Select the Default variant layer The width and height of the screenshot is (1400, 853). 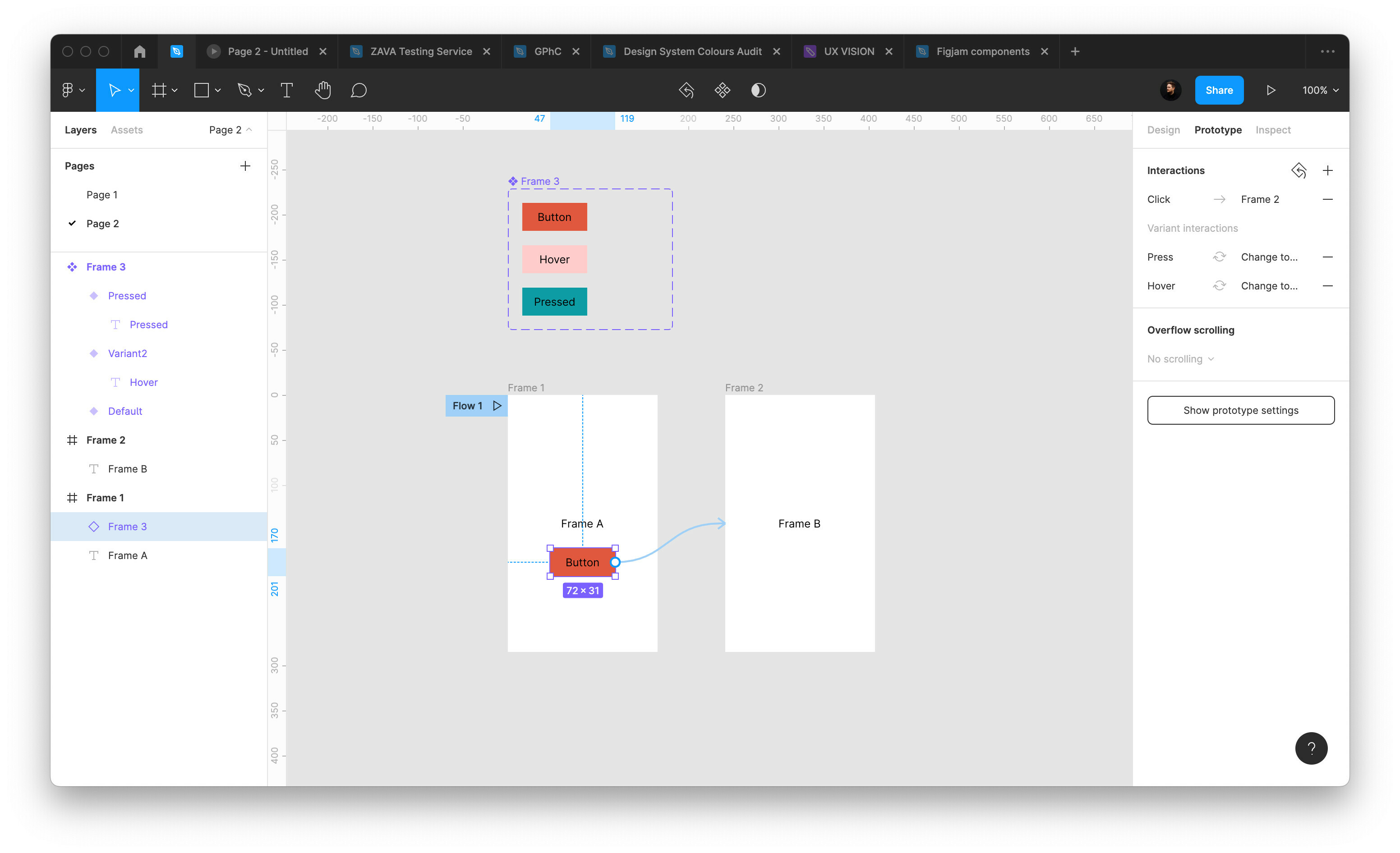(158, 411)
